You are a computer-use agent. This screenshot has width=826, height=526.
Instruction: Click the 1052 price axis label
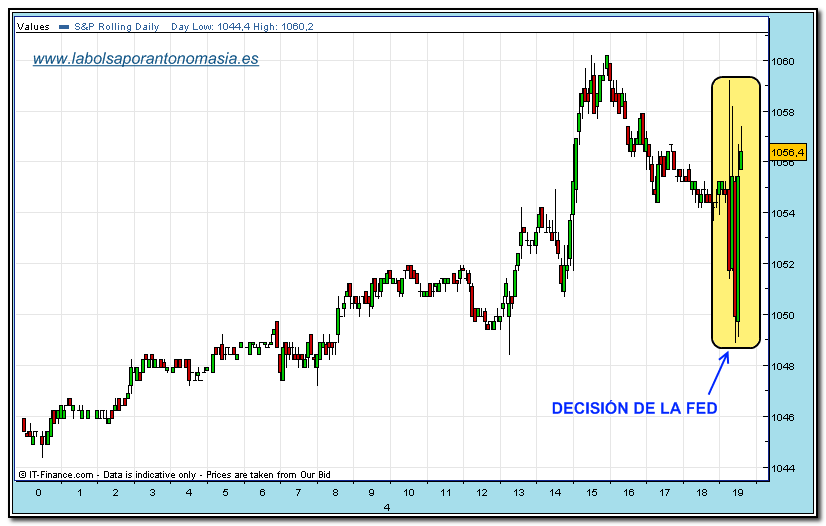pyautogui.click(x=782, y=264)
